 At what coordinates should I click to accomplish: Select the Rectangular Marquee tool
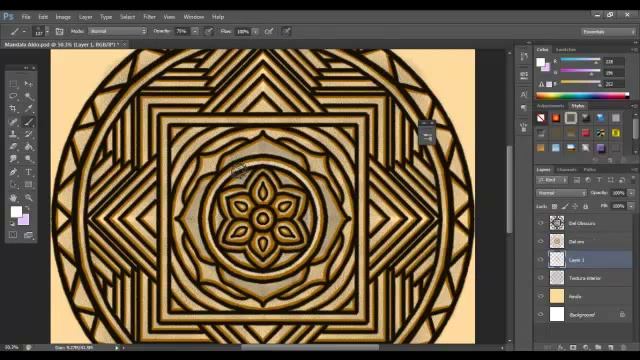13,84
